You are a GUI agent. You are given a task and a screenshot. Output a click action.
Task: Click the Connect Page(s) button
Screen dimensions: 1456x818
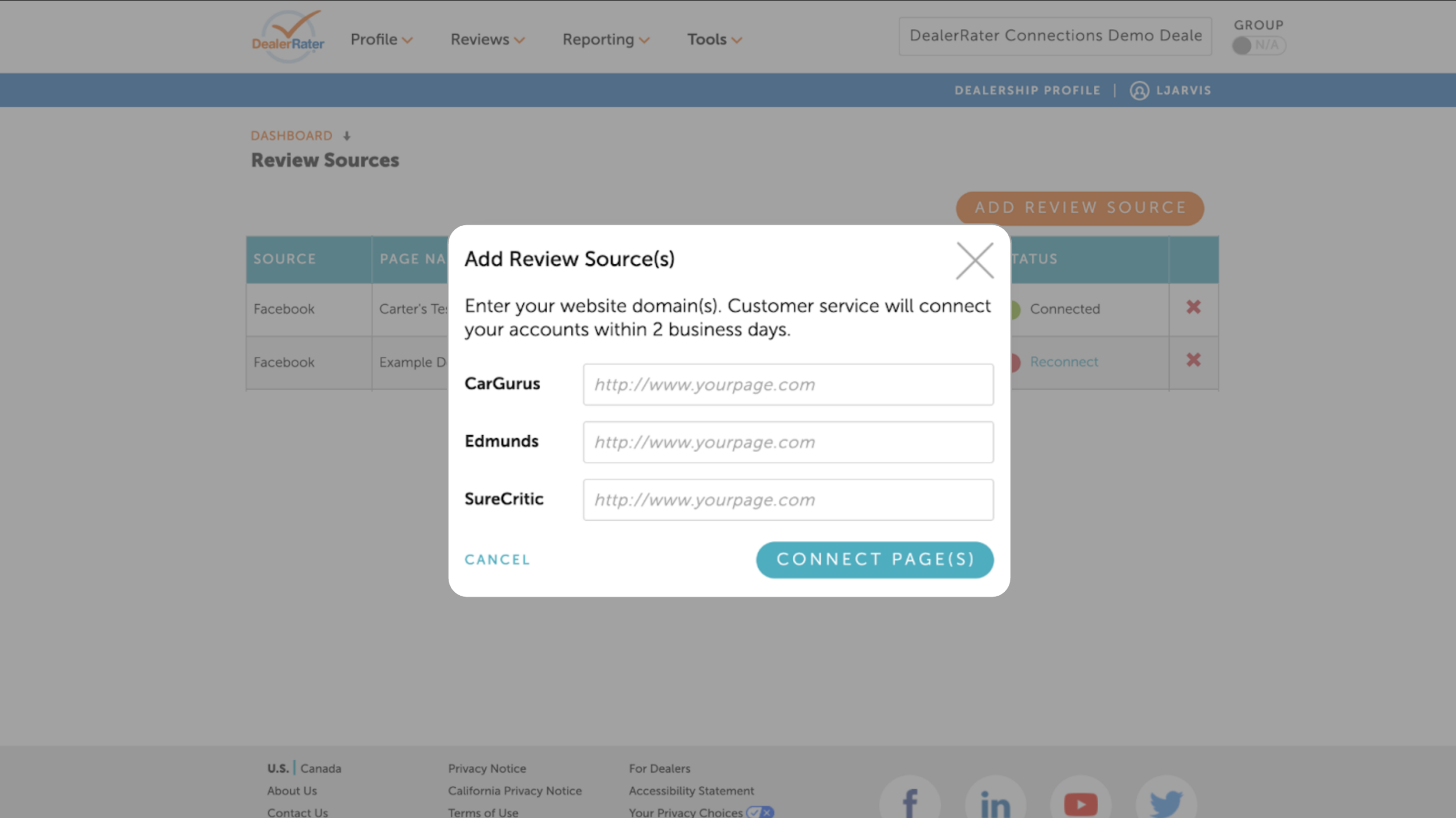click(x=875, y=560)
